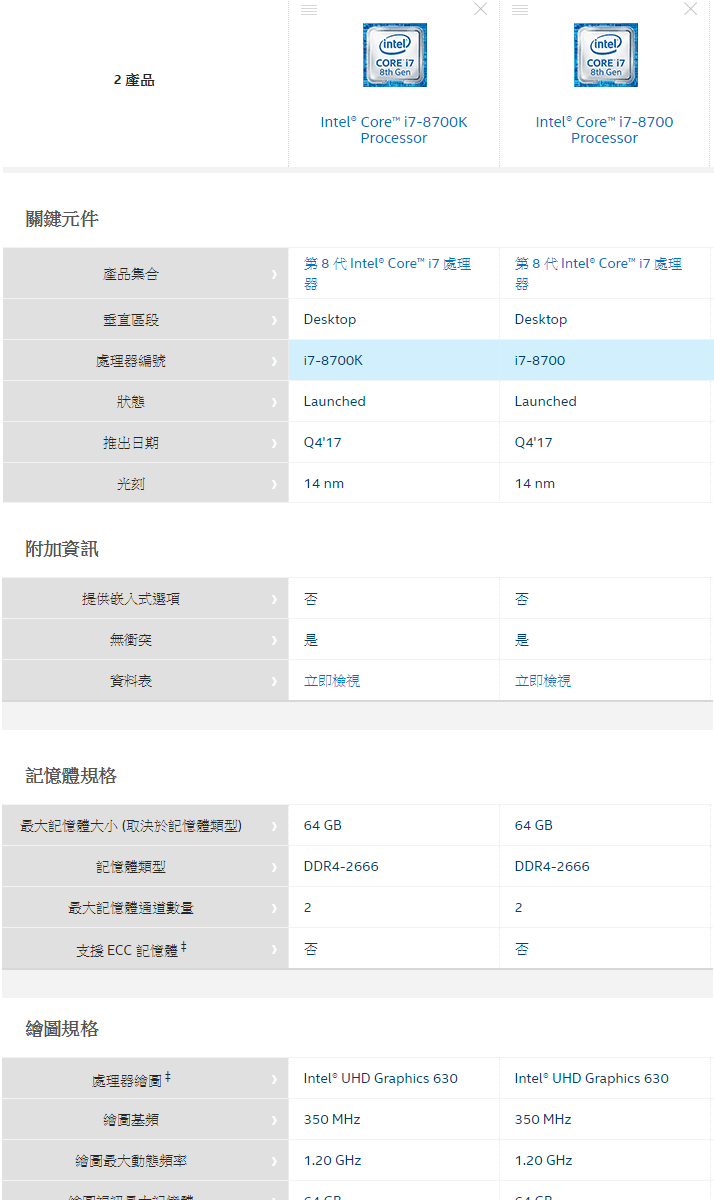Open i7-8700K product collection link

pyautogui.click(x=387, y=273)
